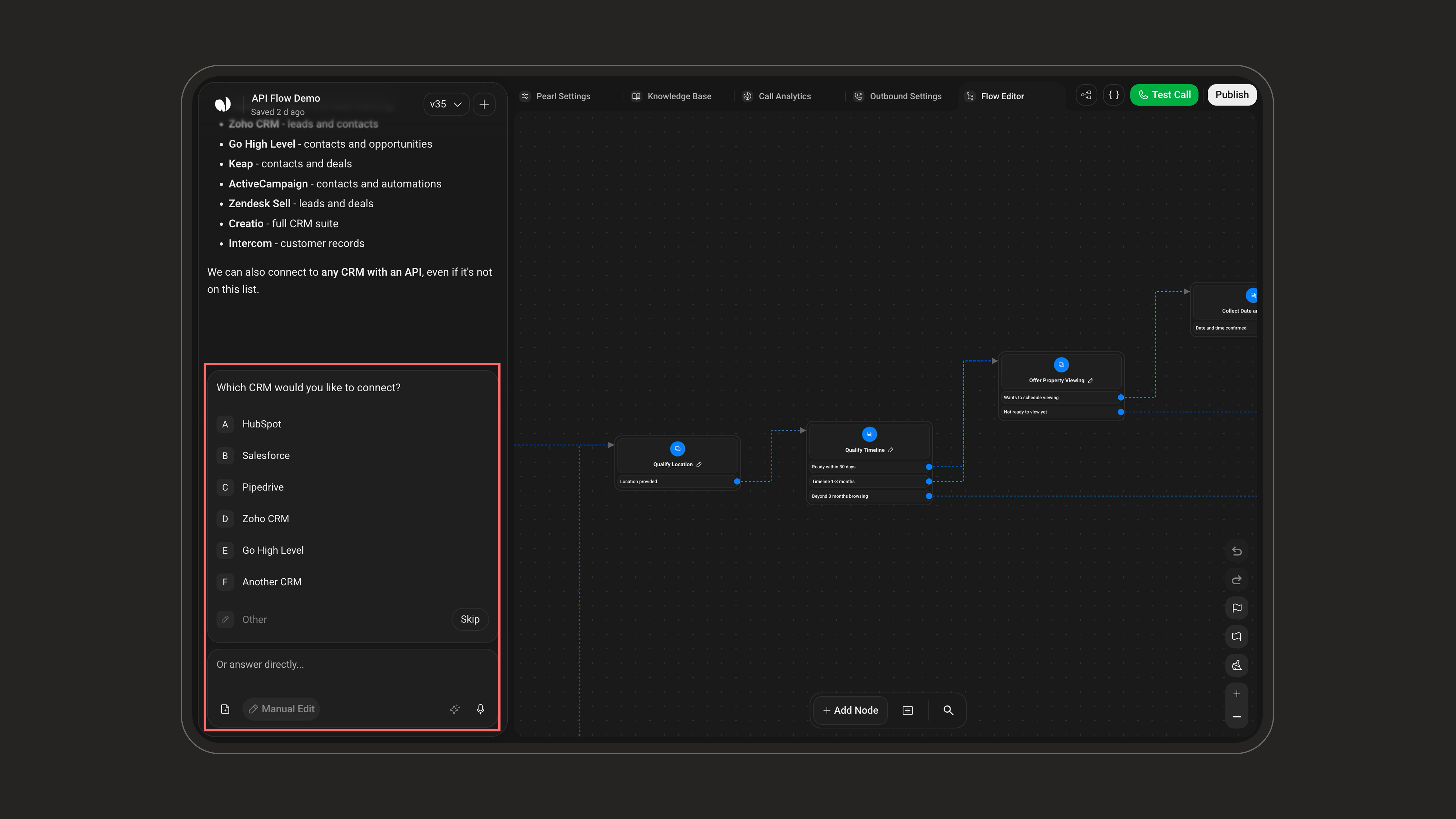This screenshot has height=819, width=1456.
Task: Click the redo arrow icon
Action: point(1237,580)
